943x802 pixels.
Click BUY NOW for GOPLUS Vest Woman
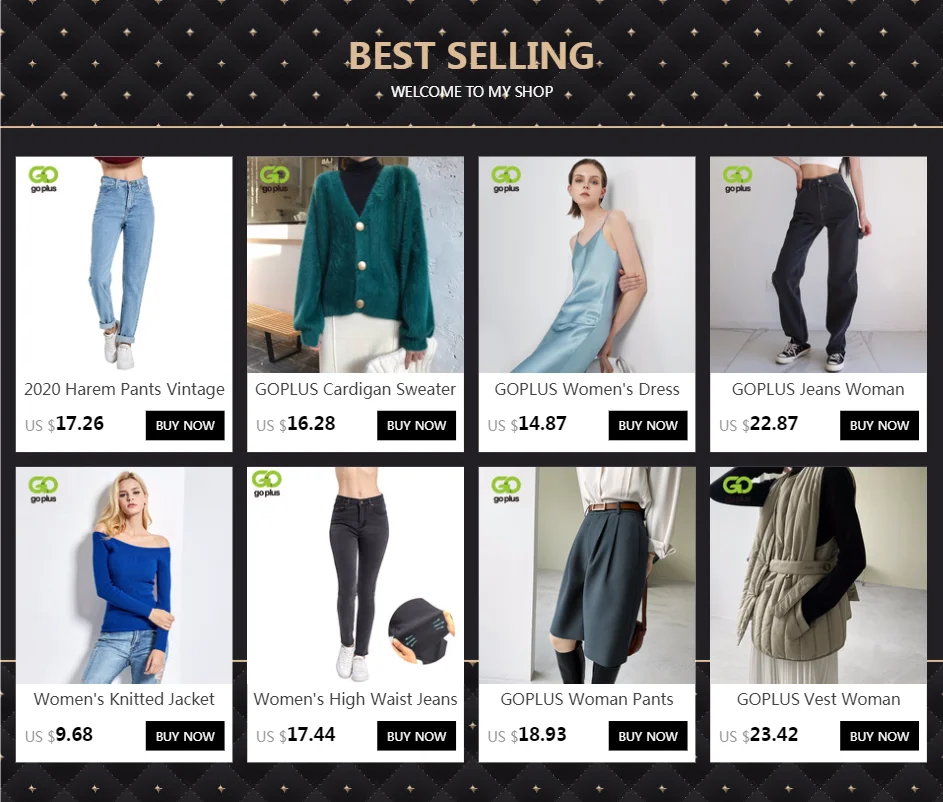pos(879,736)
